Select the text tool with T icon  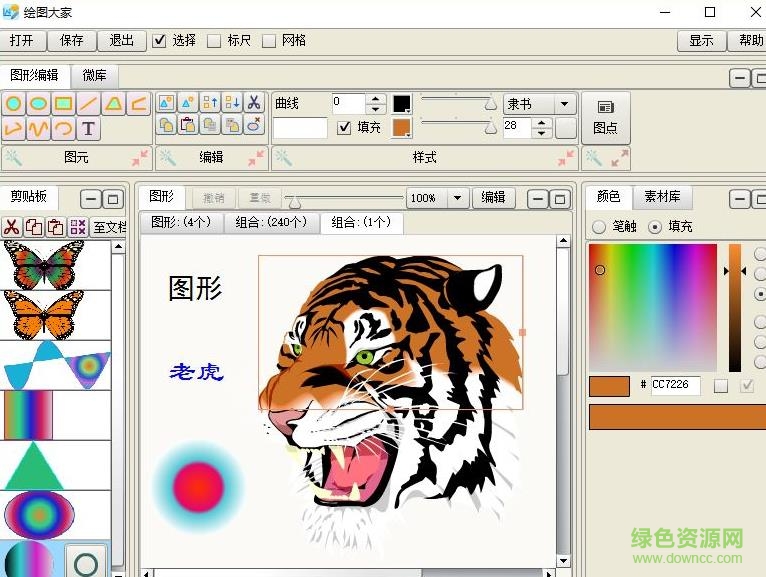click(x=89, y=128)
